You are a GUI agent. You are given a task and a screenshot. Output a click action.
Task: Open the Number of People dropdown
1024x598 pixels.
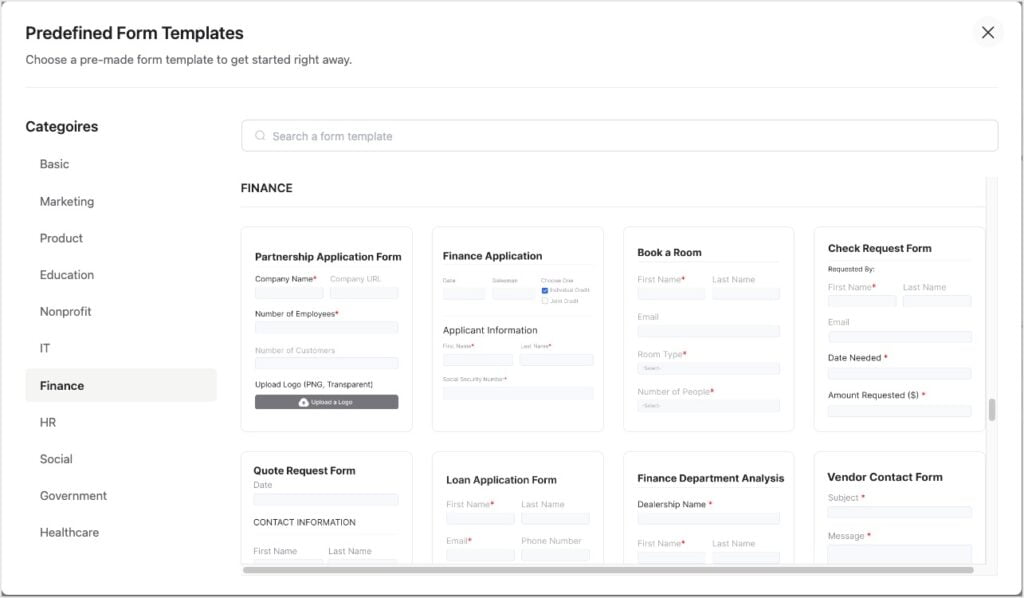pos(709,405)
